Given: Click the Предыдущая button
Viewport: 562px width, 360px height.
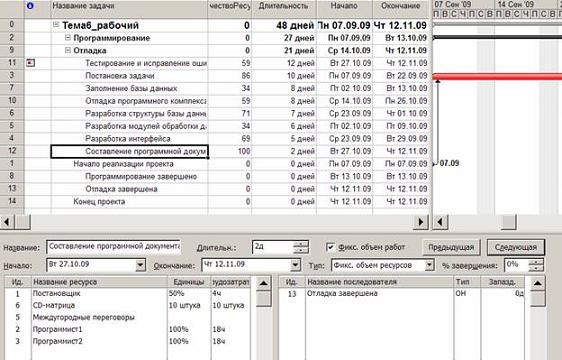Looking at the screenshot, I should pyautogui.click(x=451, y=247).
